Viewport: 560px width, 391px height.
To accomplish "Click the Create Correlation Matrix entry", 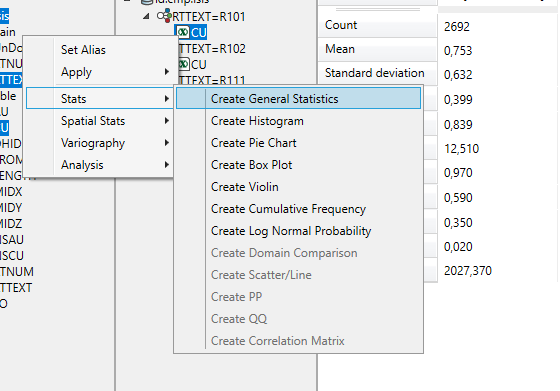I will (298, 341).
